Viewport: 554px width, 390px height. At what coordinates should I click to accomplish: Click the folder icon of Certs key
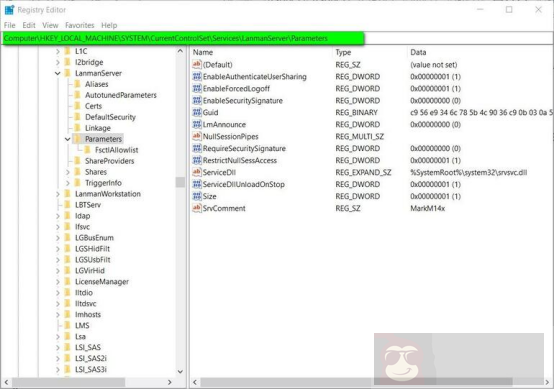(x=77, y=106)
